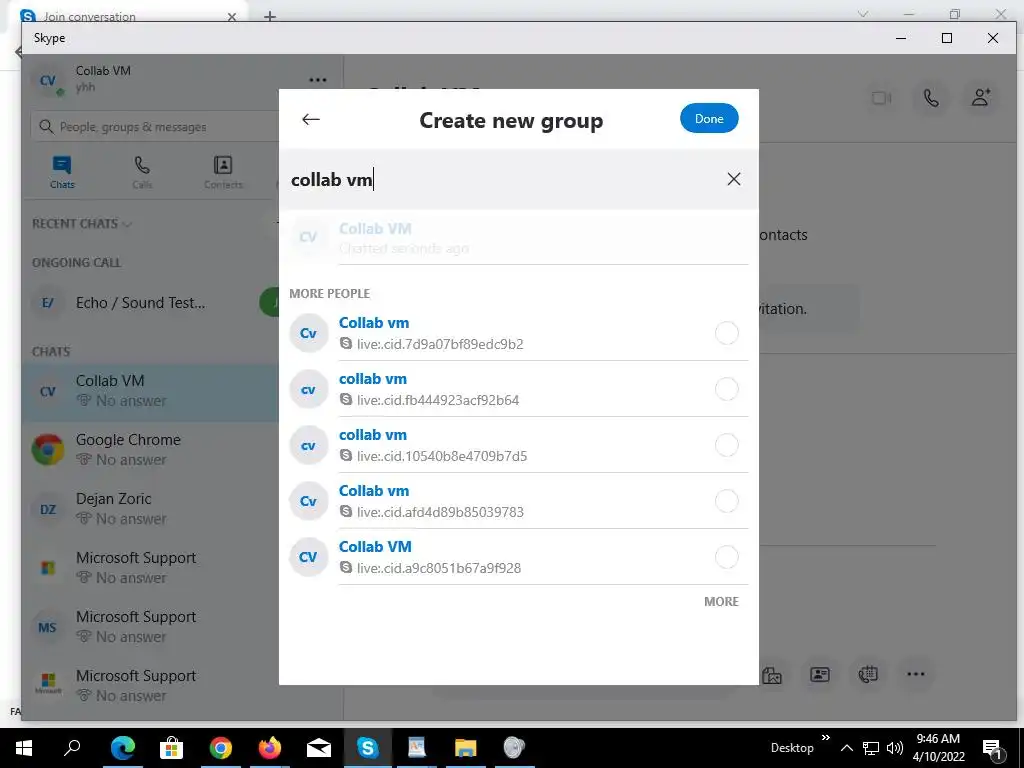Image resolution: width=1024 pixels, height=768 pixels.
Task: Open the Microsoft Support chat with MS avatar
Action: (x=150, y=627)
